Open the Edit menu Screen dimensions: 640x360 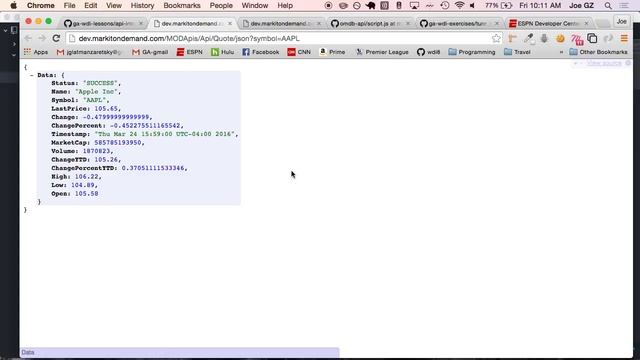[90, 6]
